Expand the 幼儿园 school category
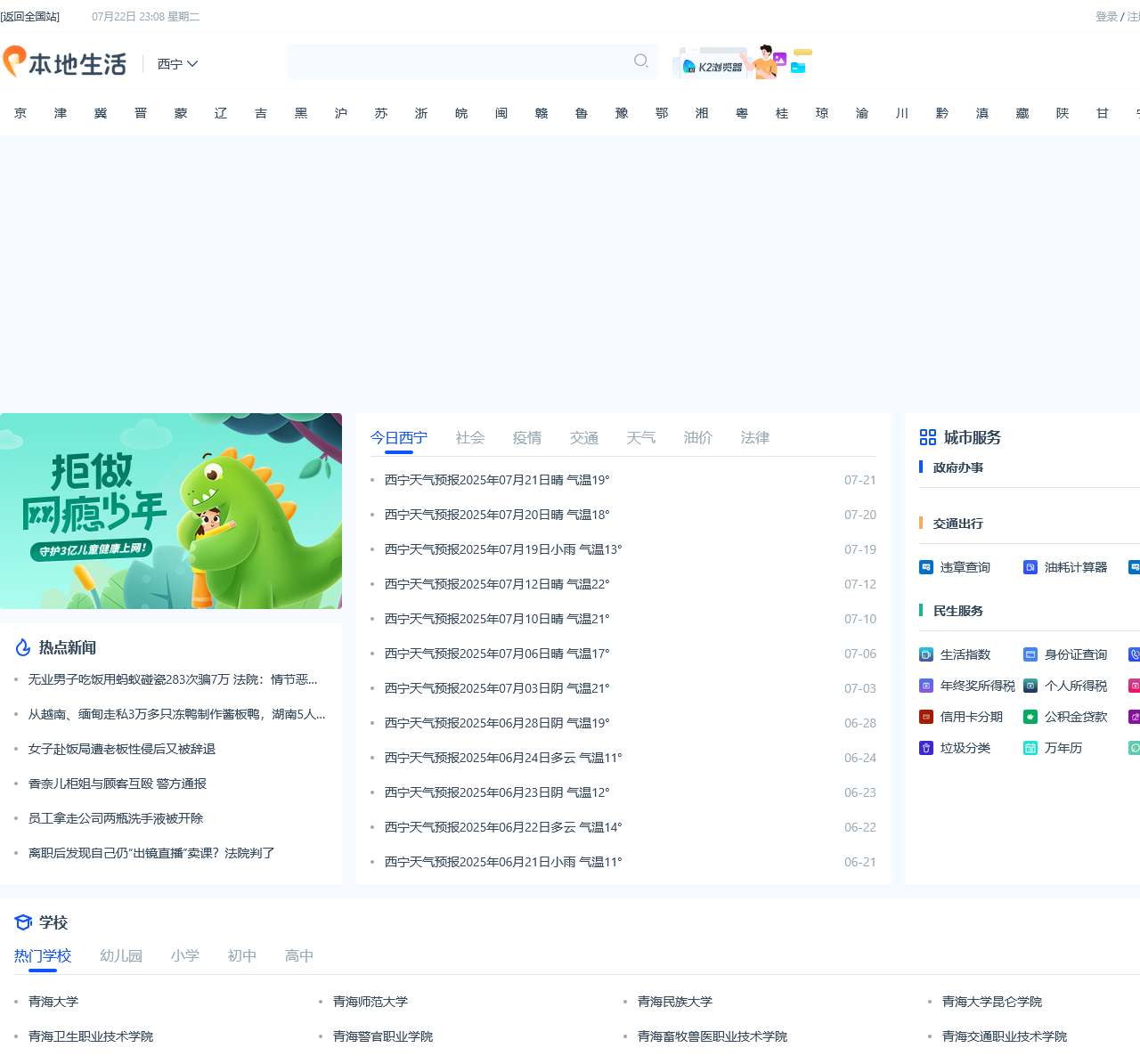Screen dimensions: 1140x1064 click(x=121, y=955)
